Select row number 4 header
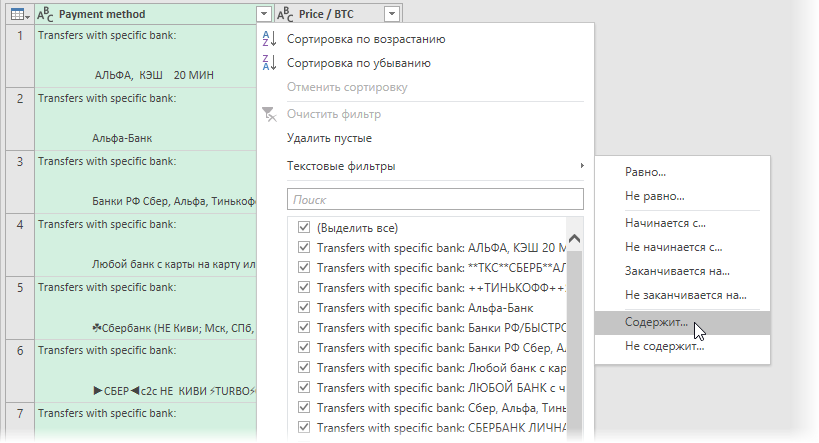819x443 pixels. coord(20,245)
